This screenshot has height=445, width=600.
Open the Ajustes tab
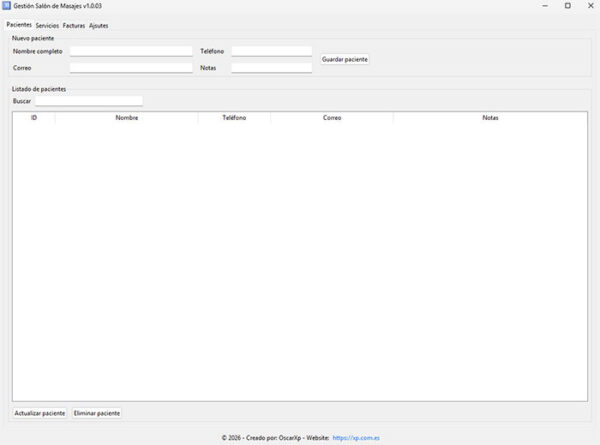(x=98, y=26)
